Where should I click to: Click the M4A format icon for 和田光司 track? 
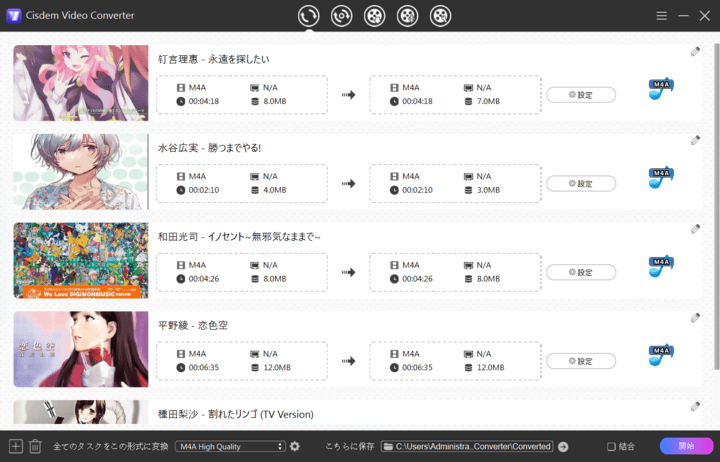660,265
